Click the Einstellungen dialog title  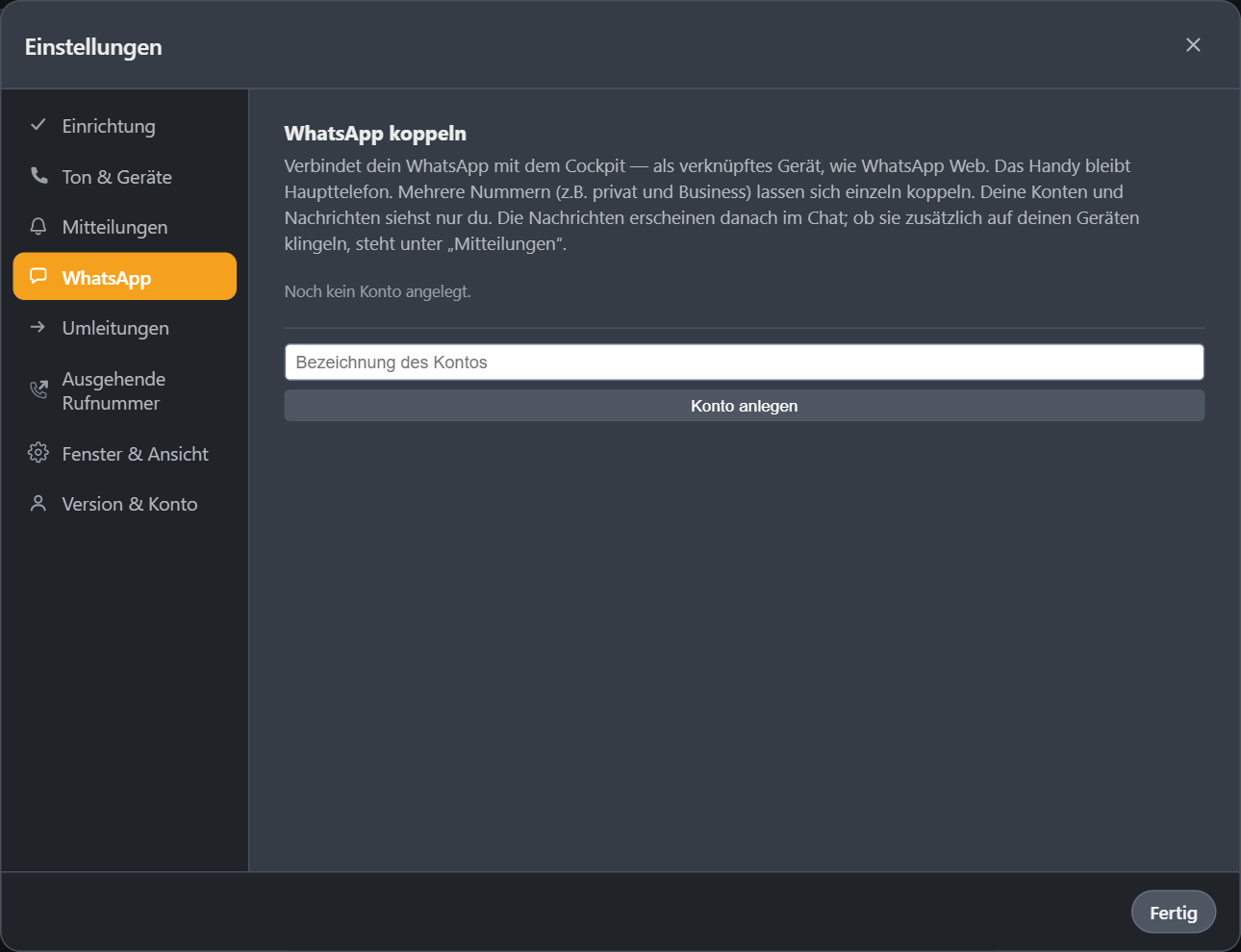pos(93,47)
